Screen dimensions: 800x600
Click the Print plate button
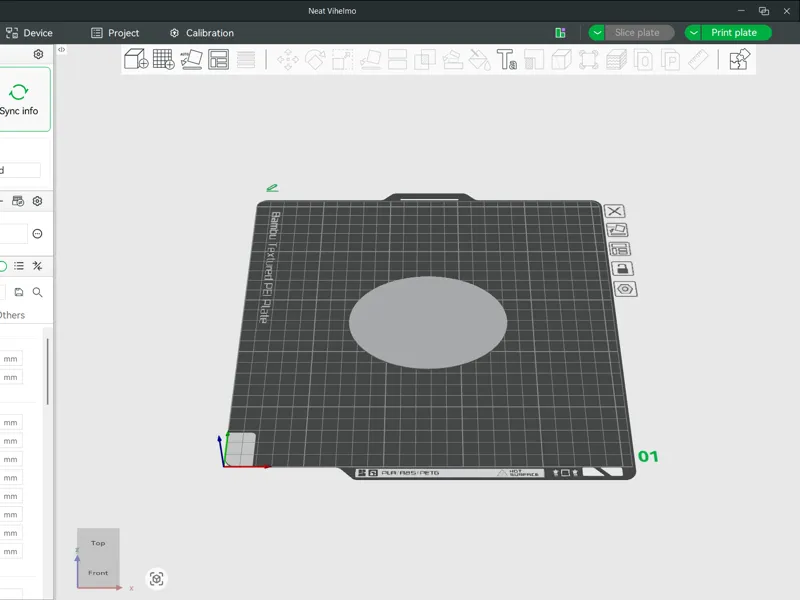[x=734, y=33]
